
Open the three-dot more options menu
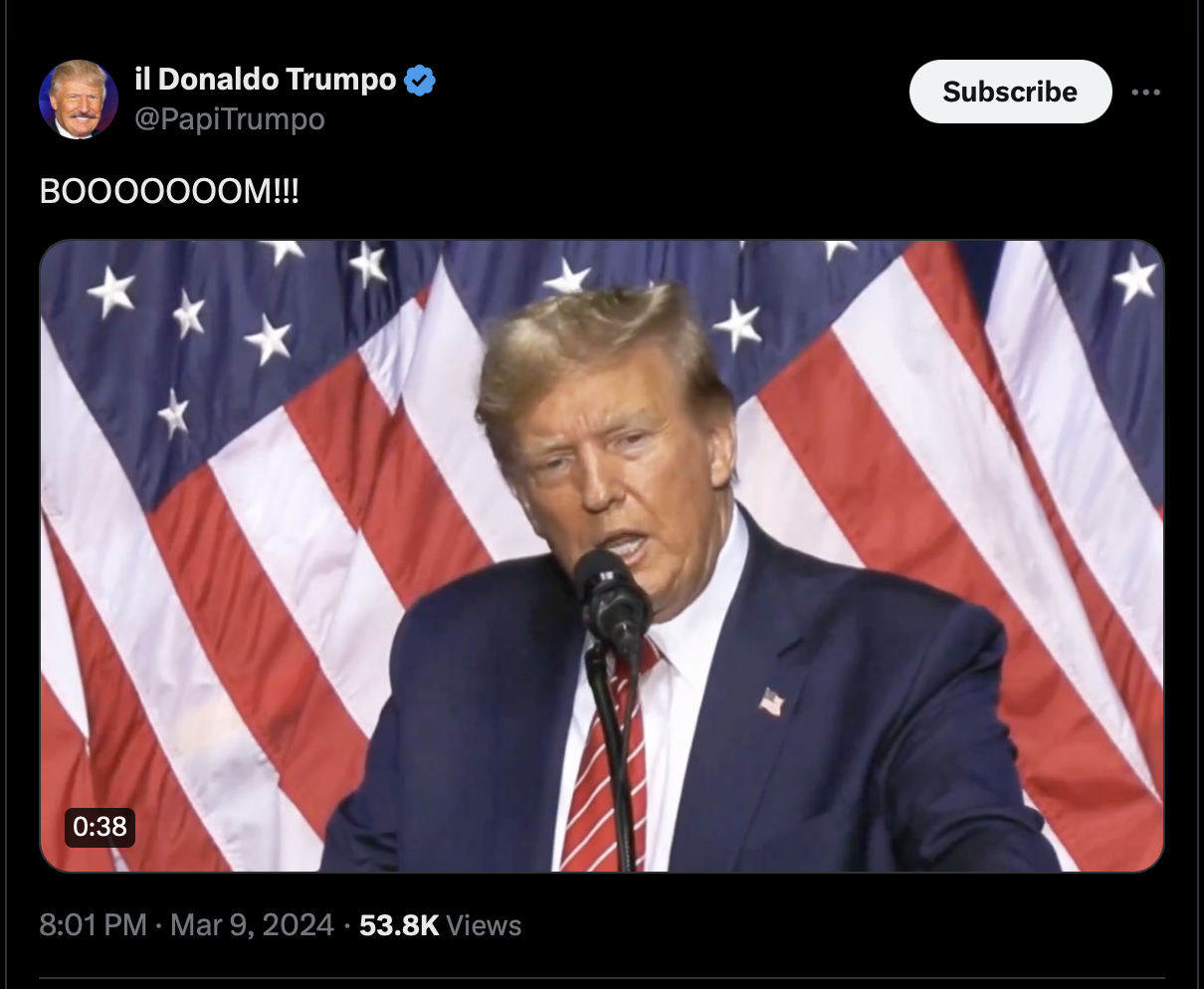pyautogui.click(x=1146, y=93)
